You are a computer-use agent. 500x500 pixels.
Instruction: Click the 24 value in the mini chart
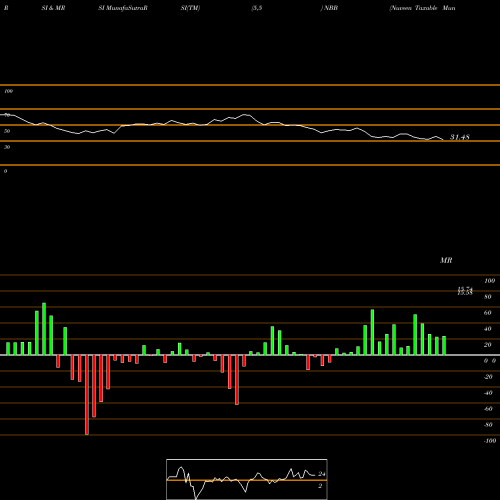[x=322, y=474]
